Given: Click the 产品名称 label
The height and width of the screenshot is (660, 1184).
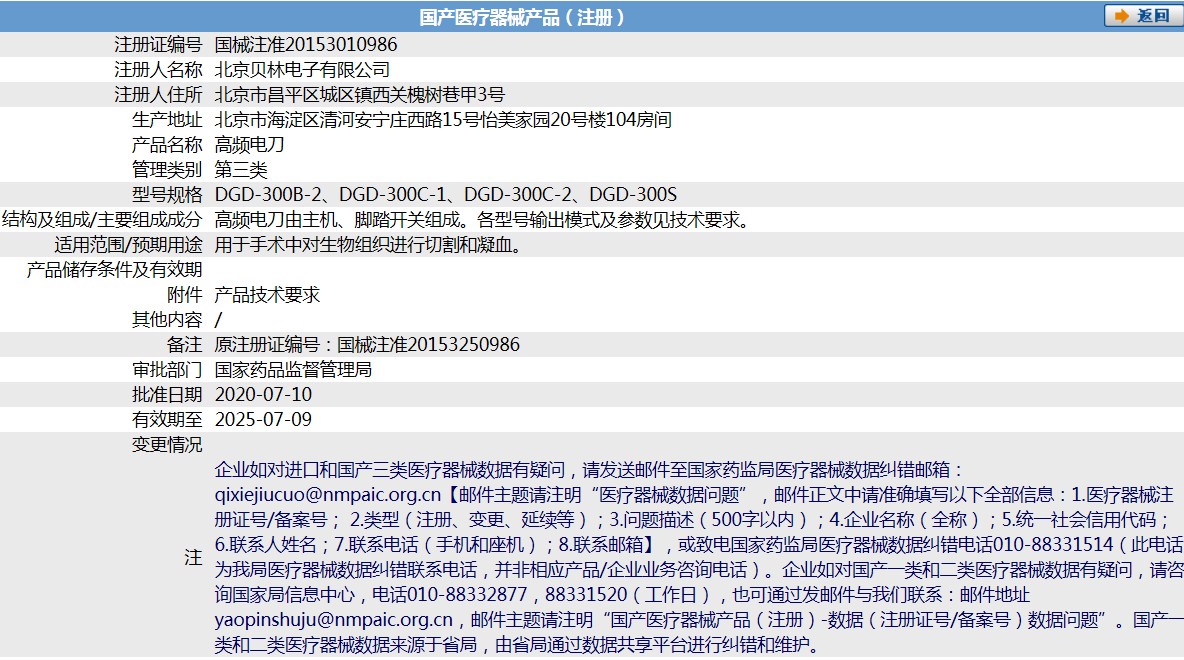Looking at the screenshot, I should tap(167, 144).
